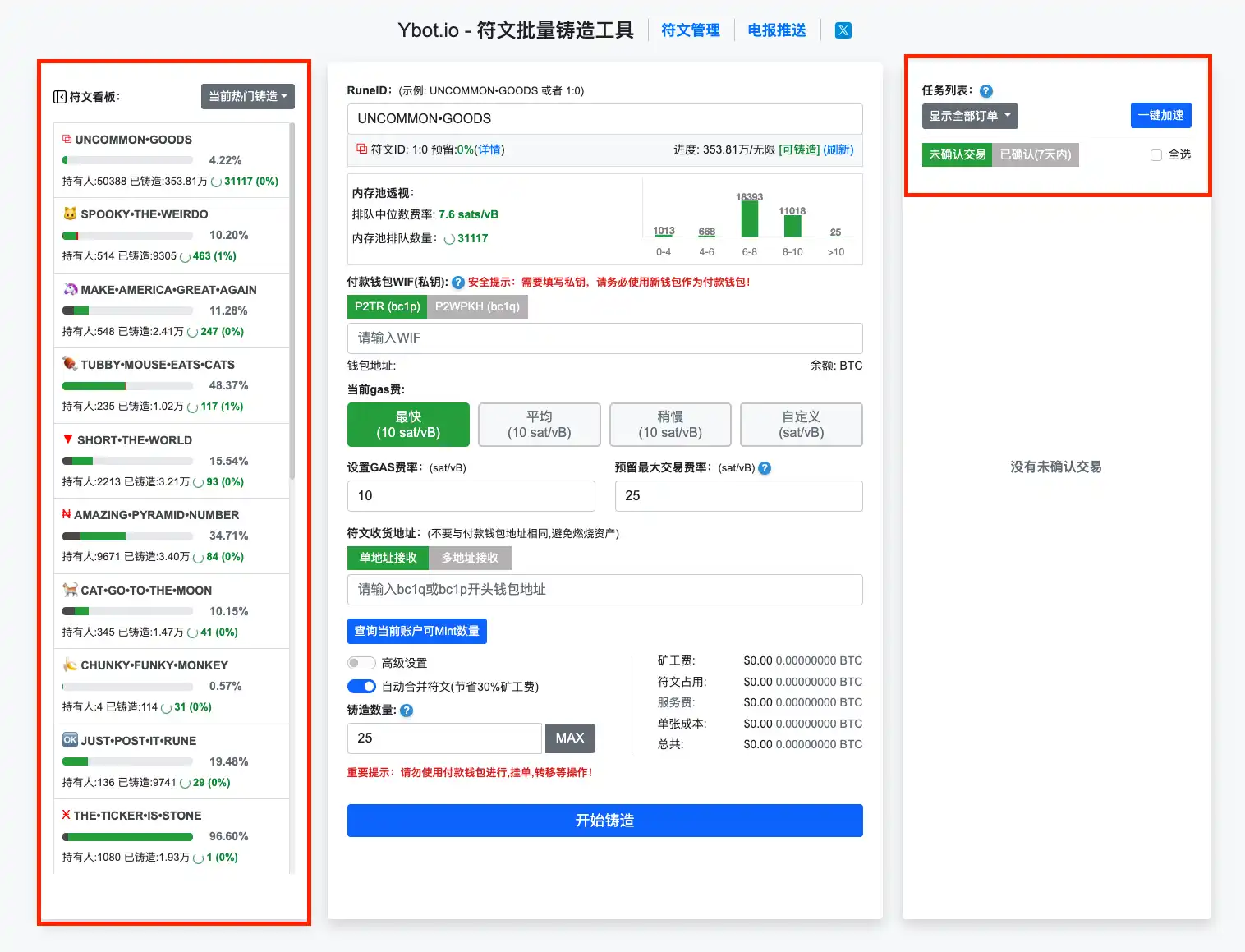Click the question mark icon next to 付款钱包WIF
This screenshot has height=952, width=1245.
click(x=457, y=283)
